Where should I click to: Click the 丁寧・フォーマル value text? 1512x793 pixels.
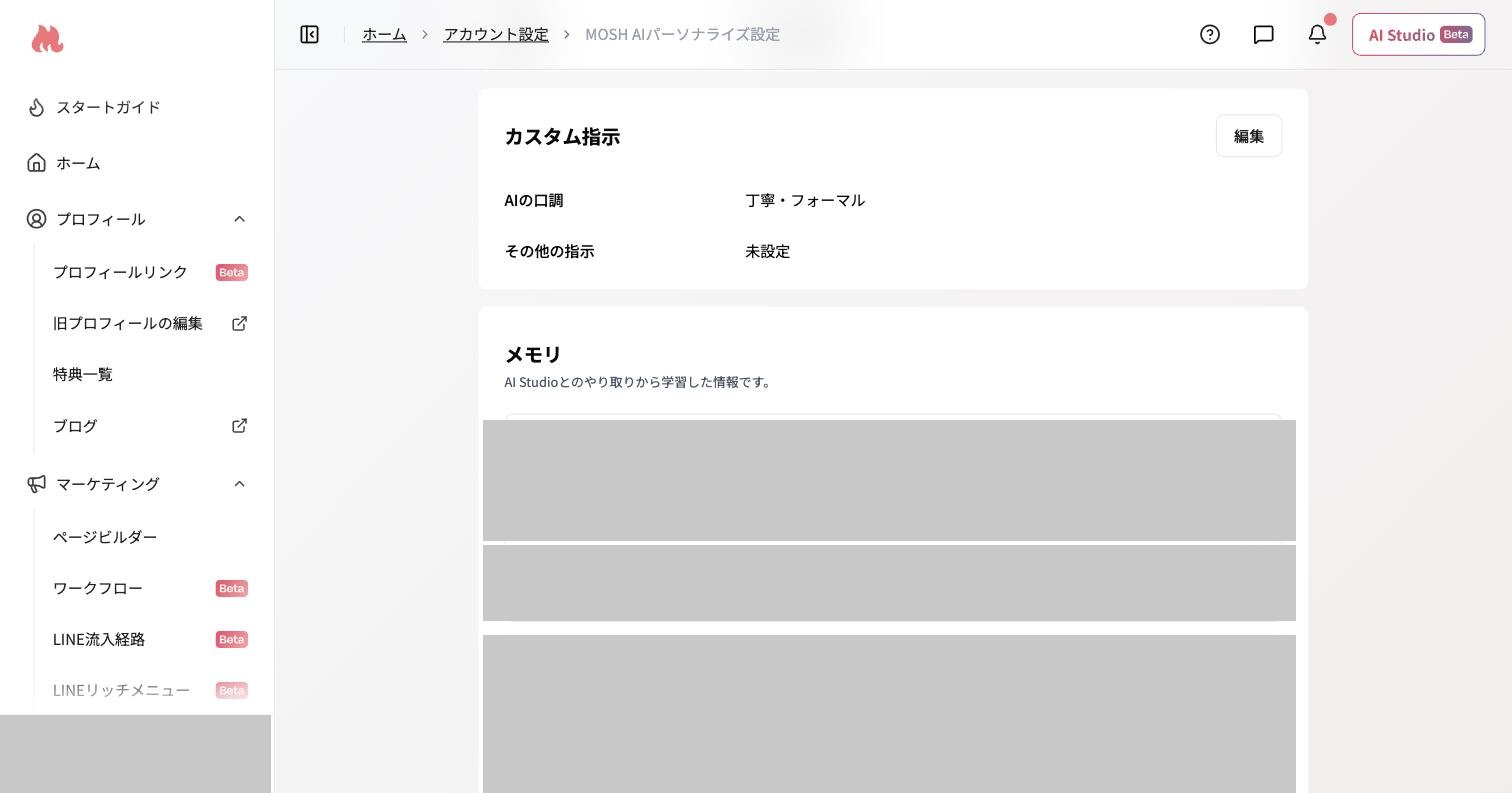click(x=805, y=200)
